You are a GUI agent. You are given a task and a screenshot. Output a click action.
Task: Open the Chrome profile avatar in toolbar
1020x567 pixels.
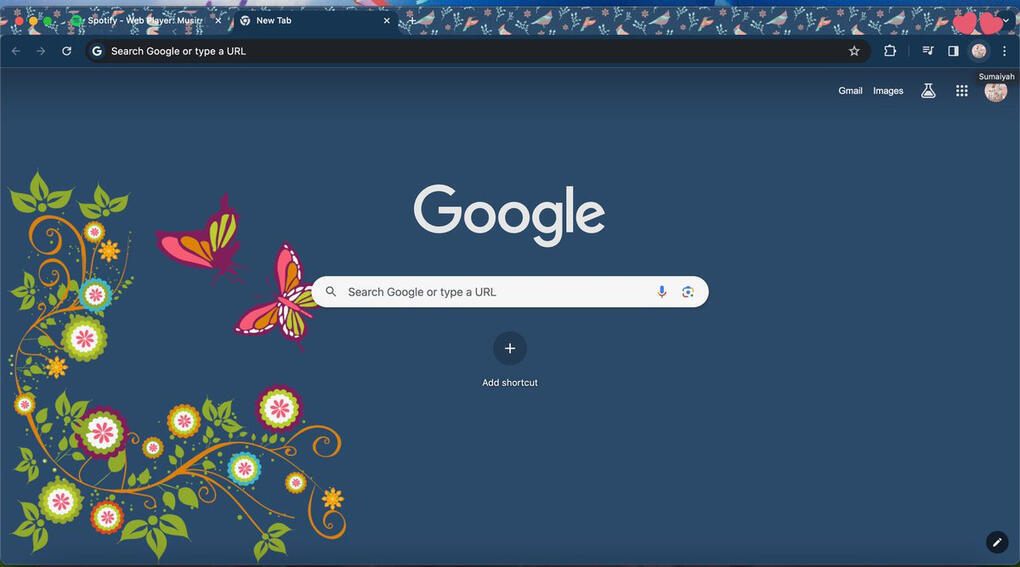pos(979,51)
